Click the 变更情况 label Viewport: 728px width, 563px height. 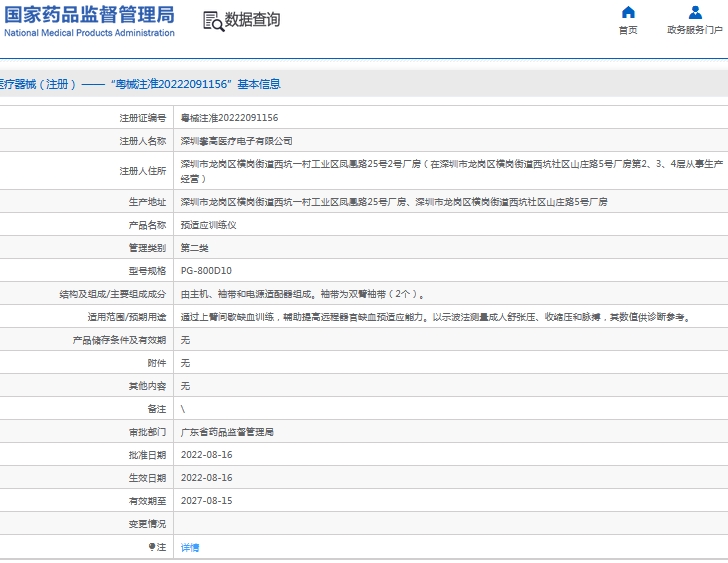147,524
